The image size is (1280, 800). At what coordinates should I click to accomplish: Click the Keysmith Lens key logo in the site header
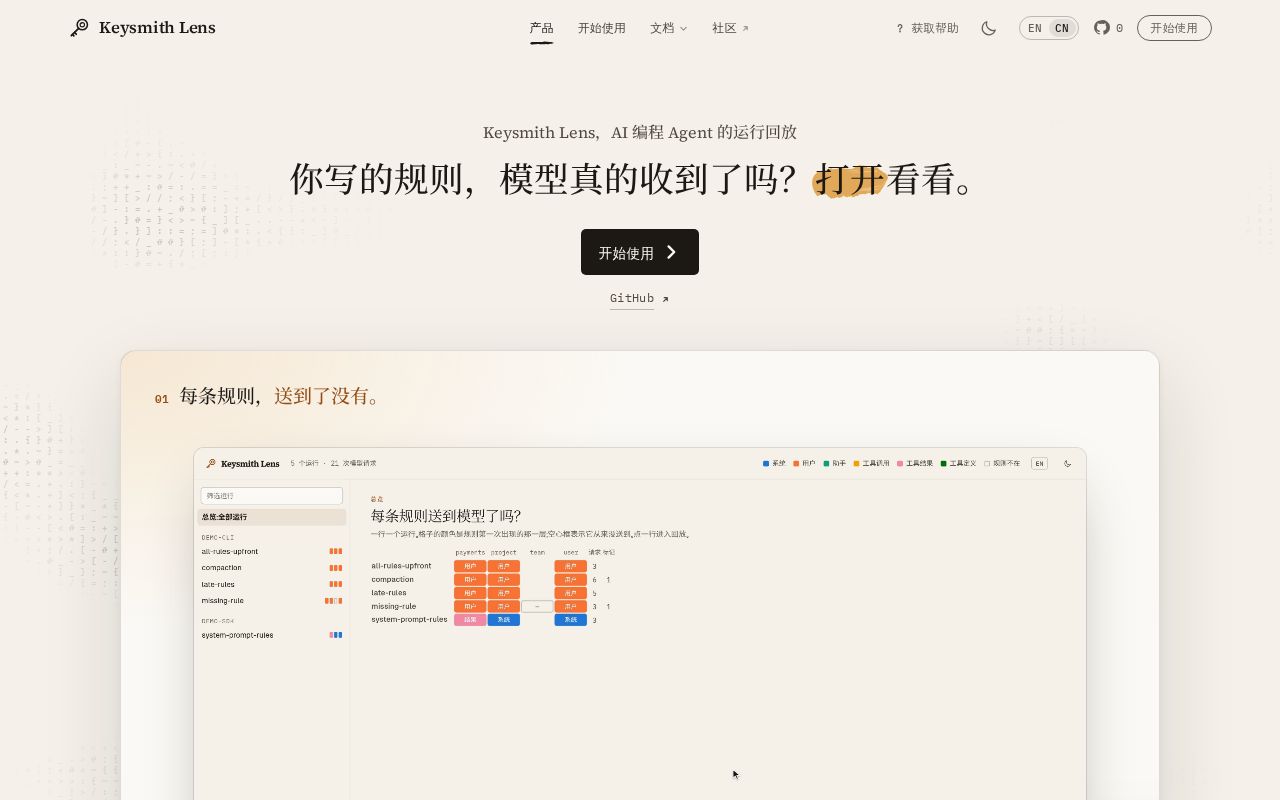[x=80, y=28]
